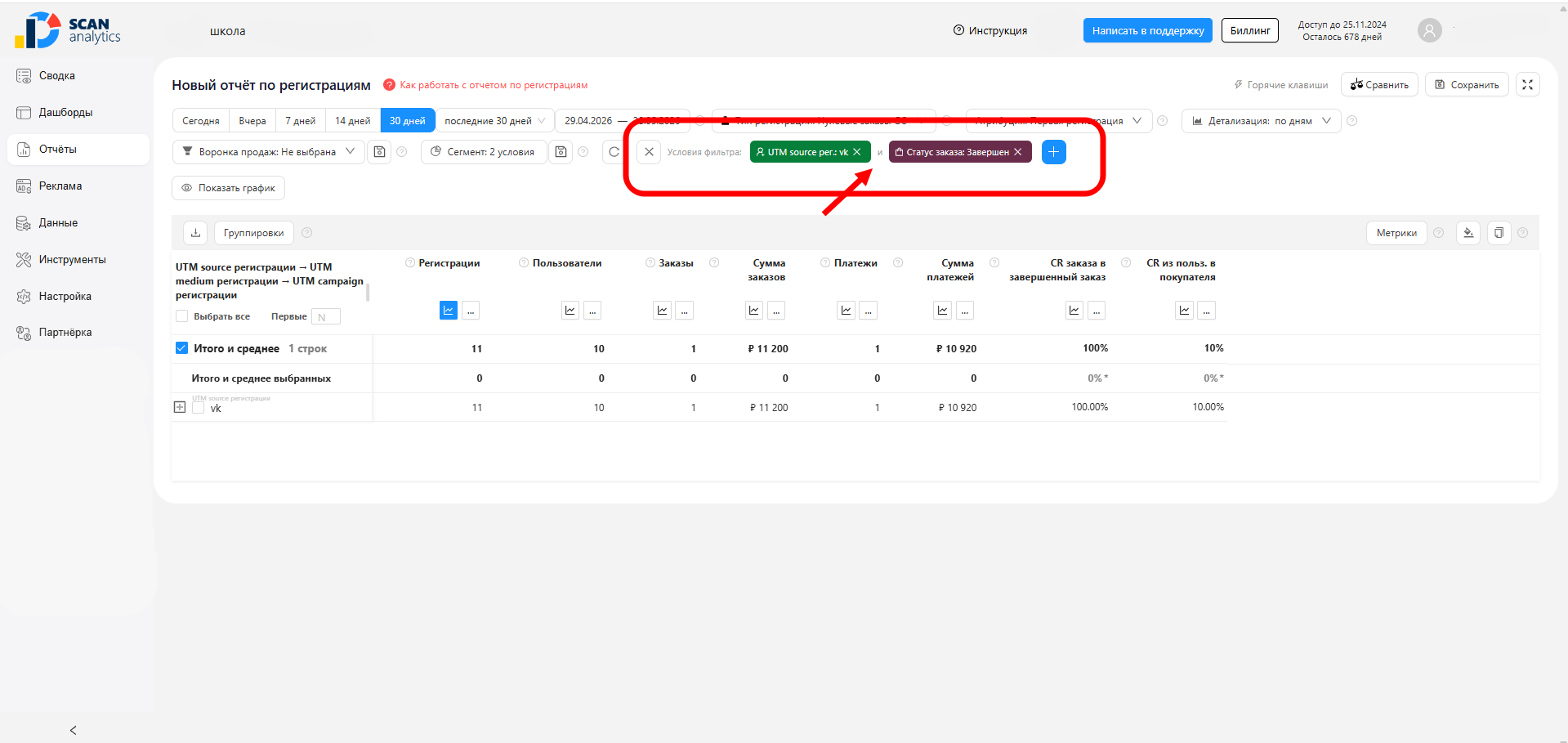1568x743 pixels.
Task: Toggle the Выбрать все checkbox
Action: click(x=182, y=316)
